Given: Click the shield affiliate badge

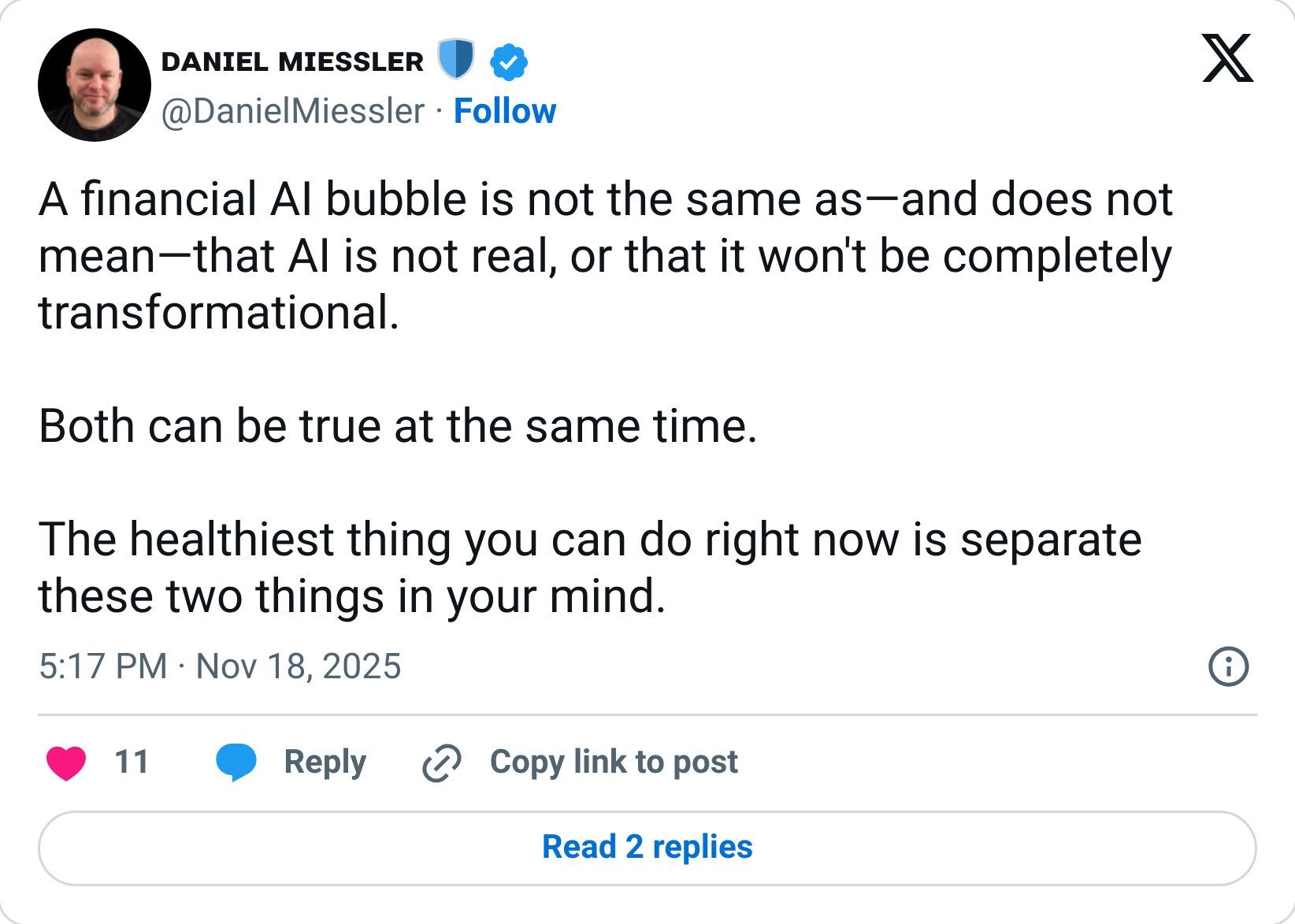Looking at the screenshot, I should [455, 59].
